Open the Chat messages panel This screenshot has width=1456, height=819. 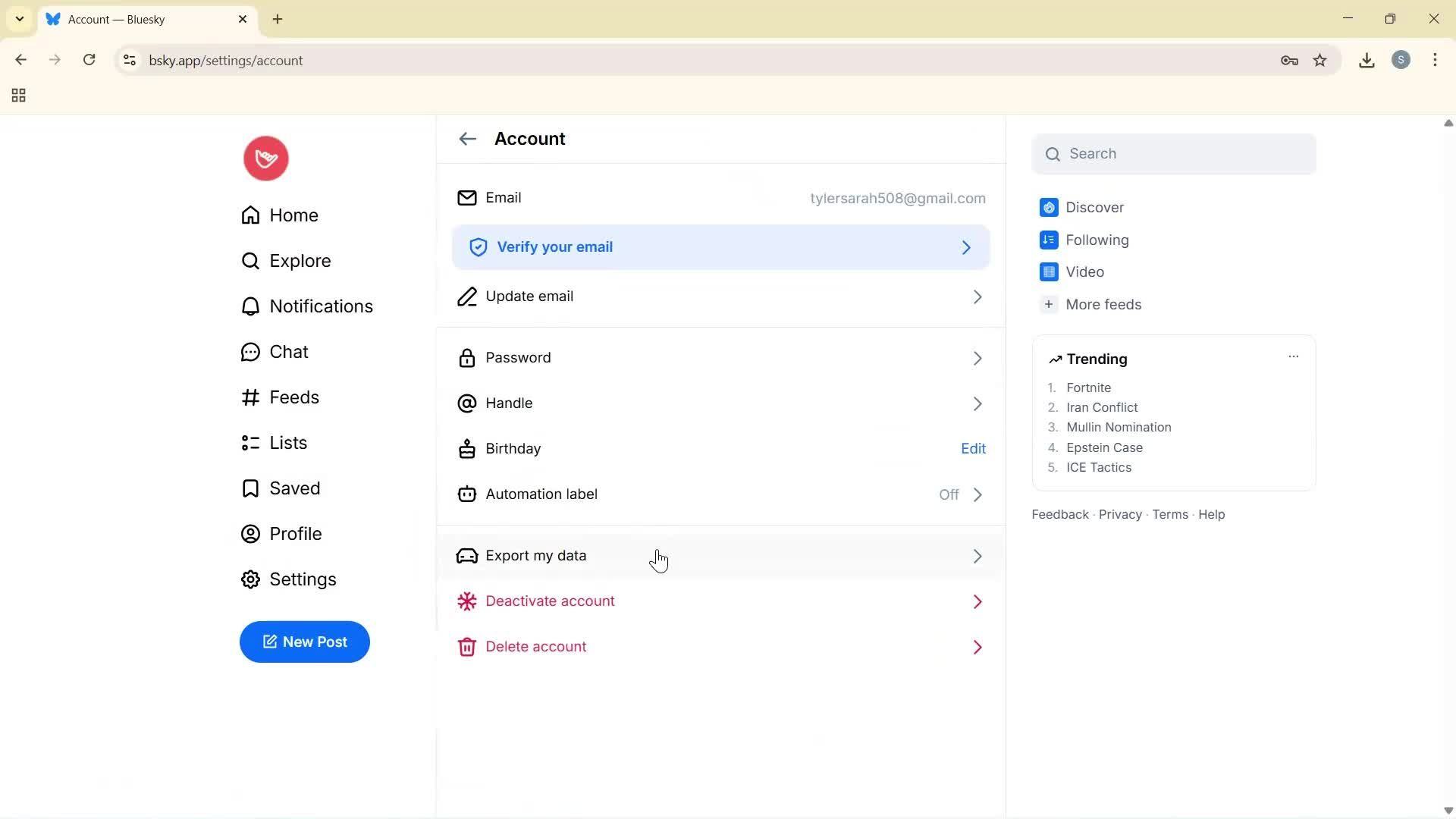point(289,352)
